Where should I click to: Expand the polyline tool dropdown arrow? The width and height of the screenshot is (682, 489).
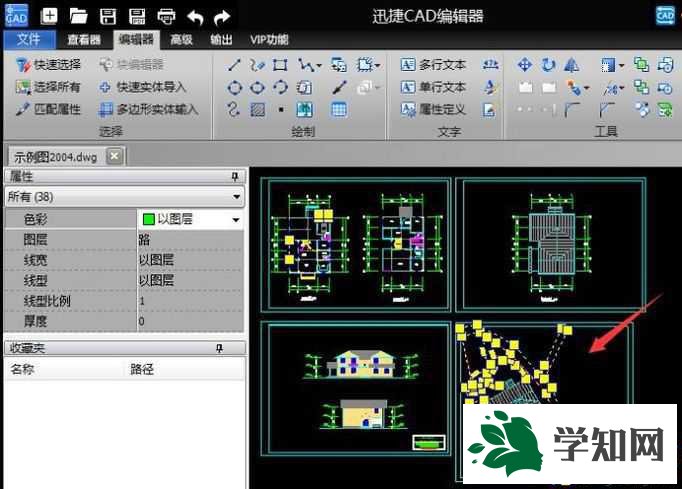319,66
